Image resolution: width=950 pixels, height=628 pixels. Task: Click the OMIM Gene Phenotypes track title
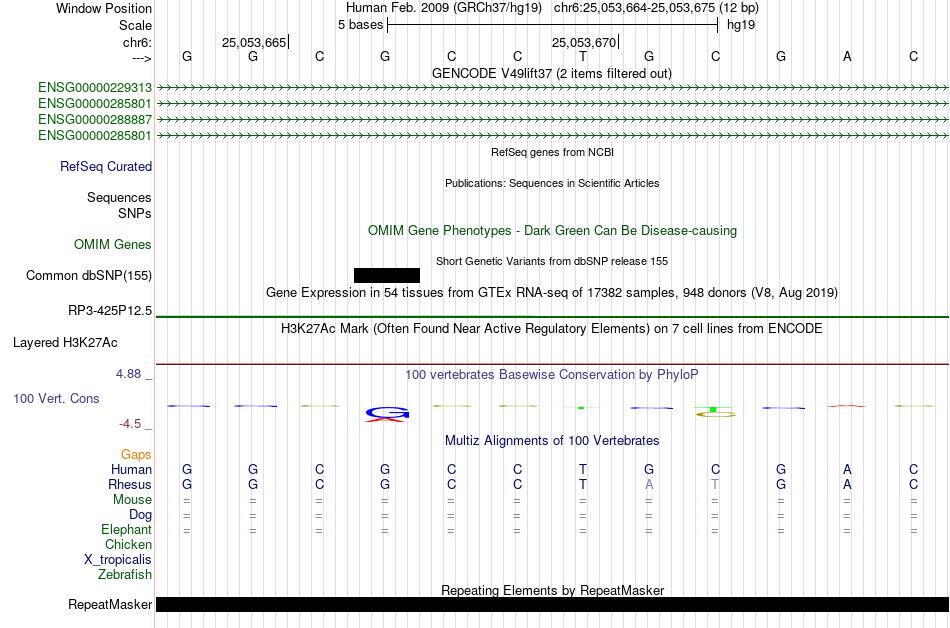[553, 231]
